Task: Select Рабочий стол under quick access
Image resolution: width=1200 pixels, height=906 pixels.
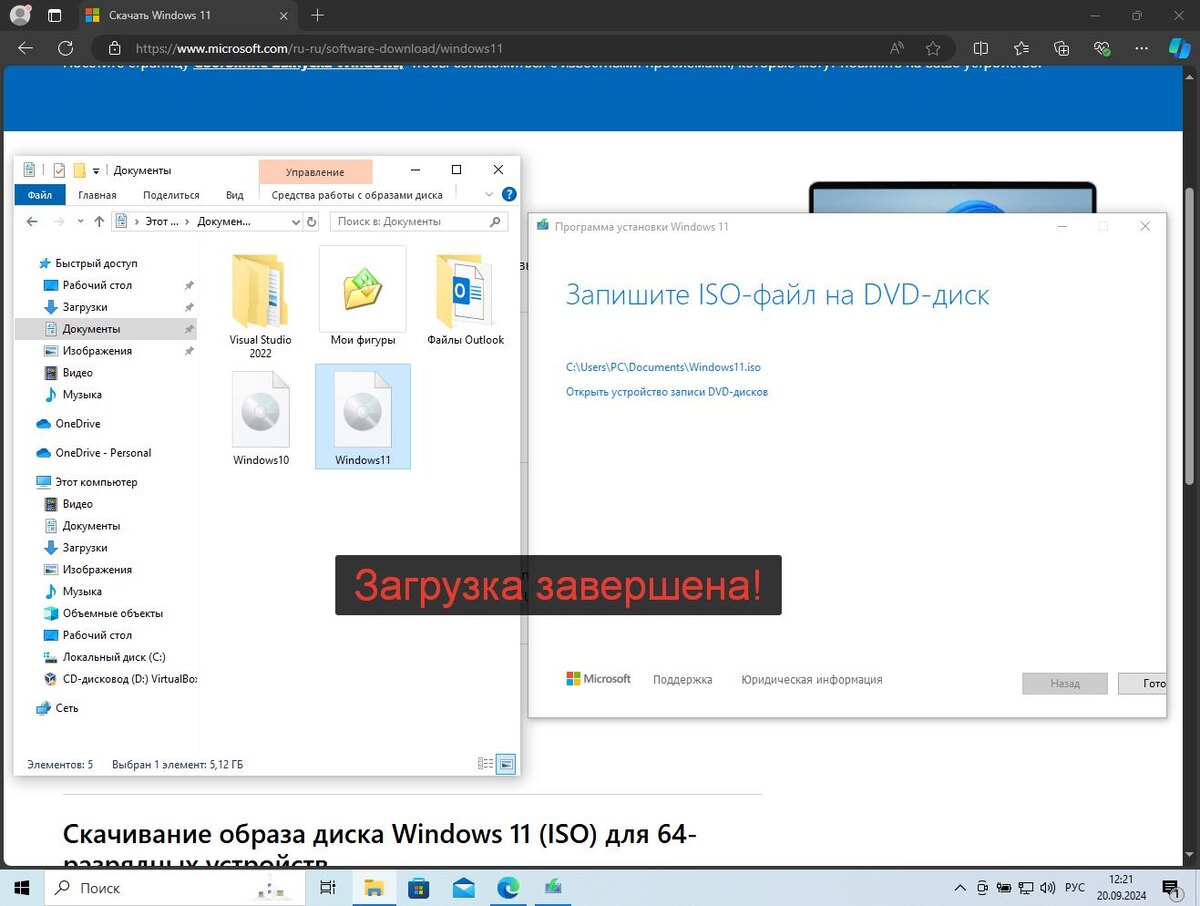Action: (97, 285)
